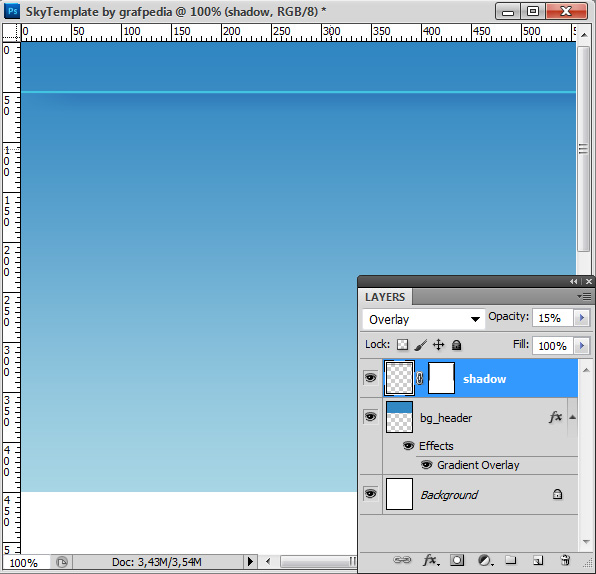Click the canvas scroll up arrow

point(583,35)
